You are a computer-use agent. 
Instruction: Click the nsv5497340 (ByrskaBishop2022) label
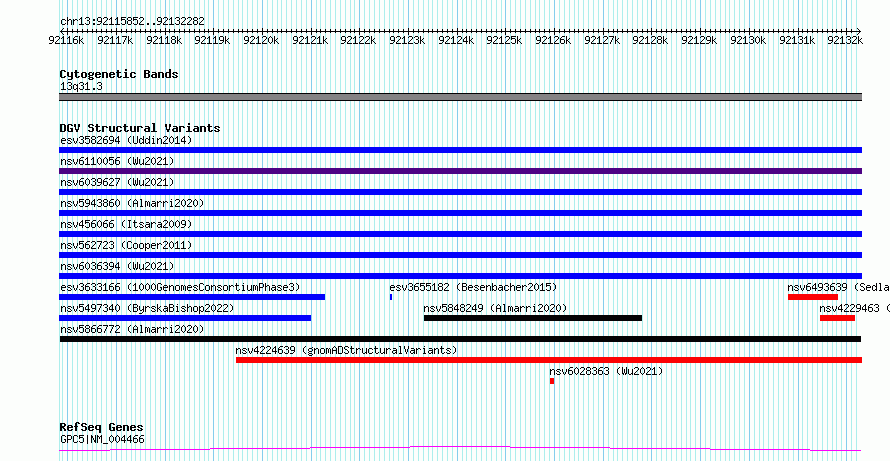click(147, 308)
